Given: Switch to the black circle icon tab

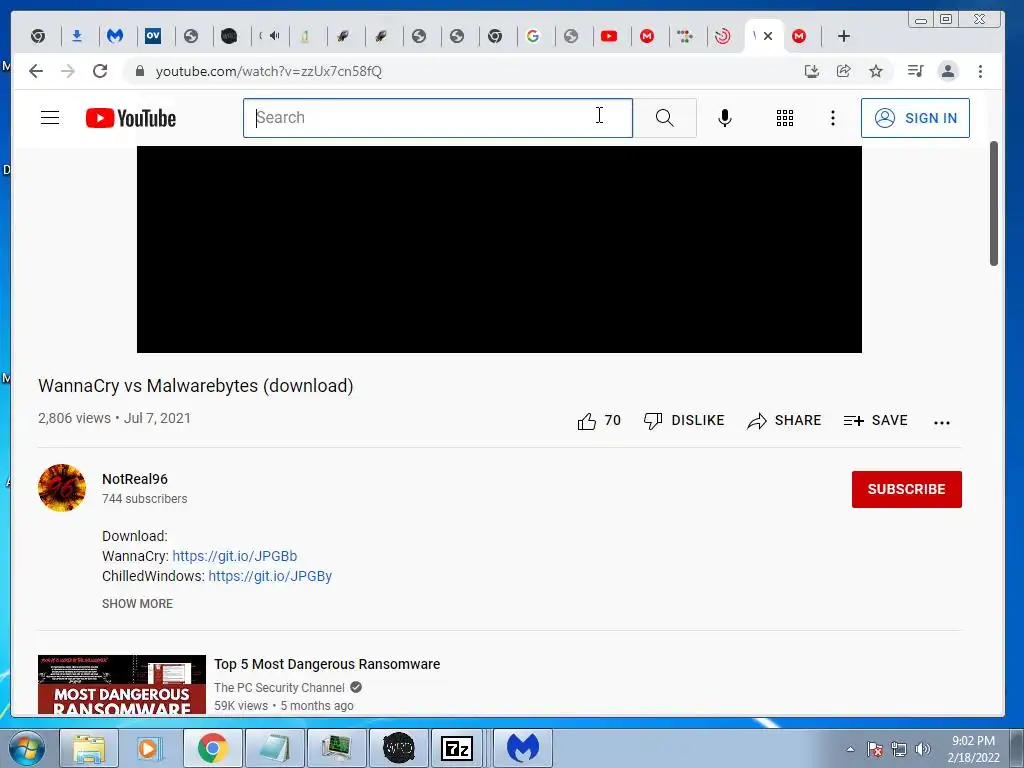Looking at the screenshot, I should click(x=229, y=36).
